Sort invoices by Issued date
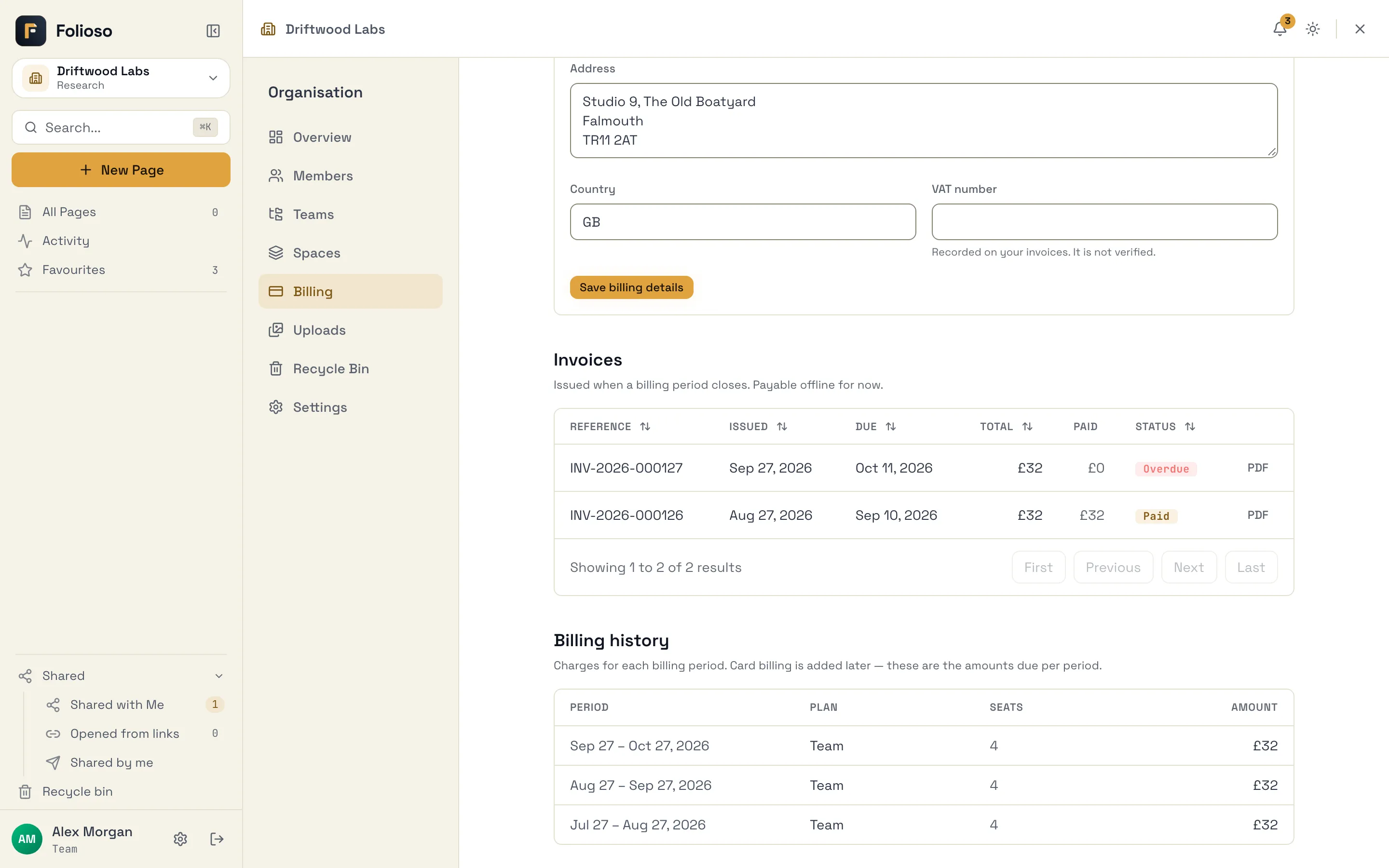 pyautogui.click(x=758, y=427)
